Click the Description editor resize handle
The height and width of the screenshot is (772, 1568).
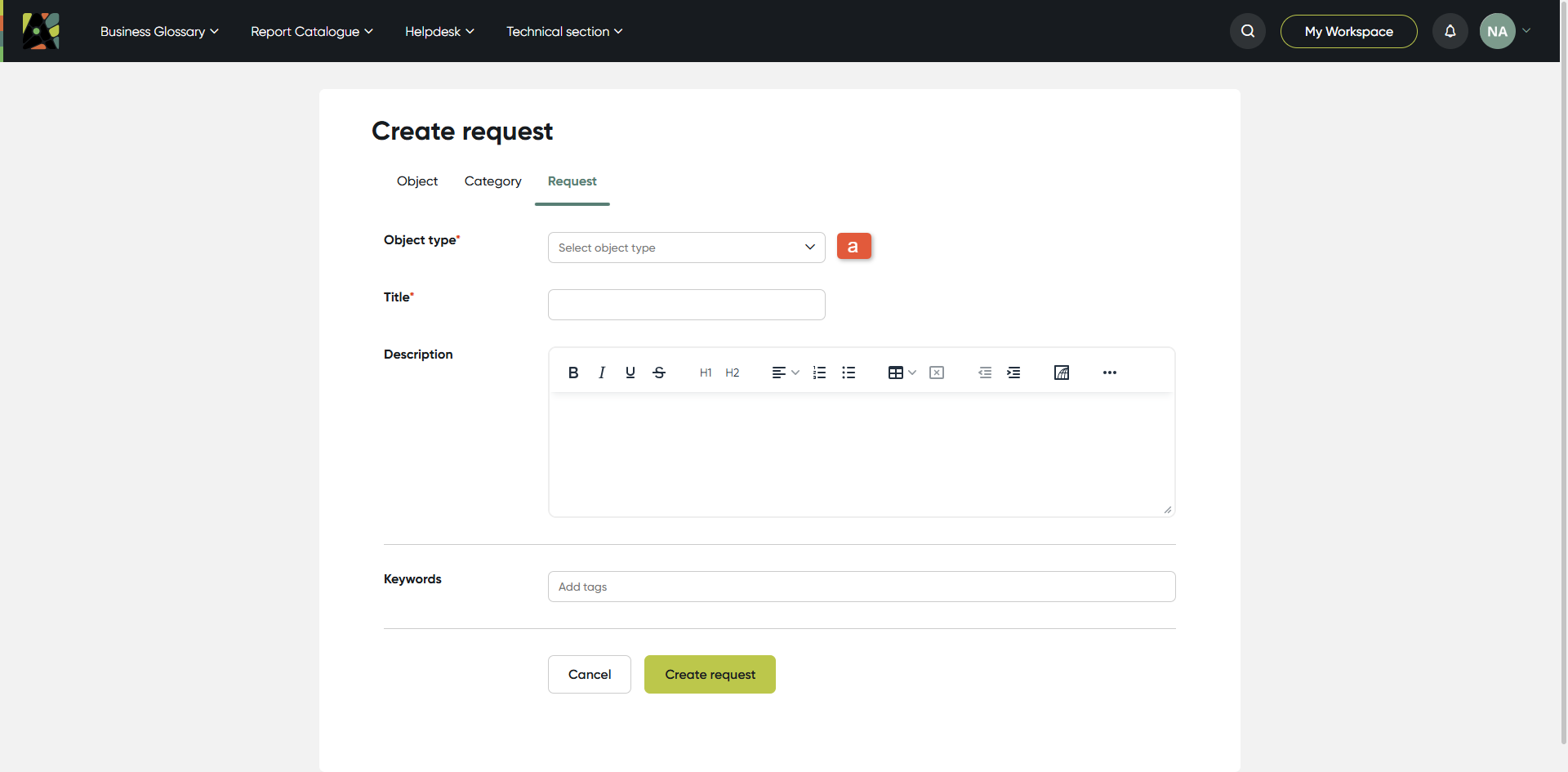[1168, 510]
